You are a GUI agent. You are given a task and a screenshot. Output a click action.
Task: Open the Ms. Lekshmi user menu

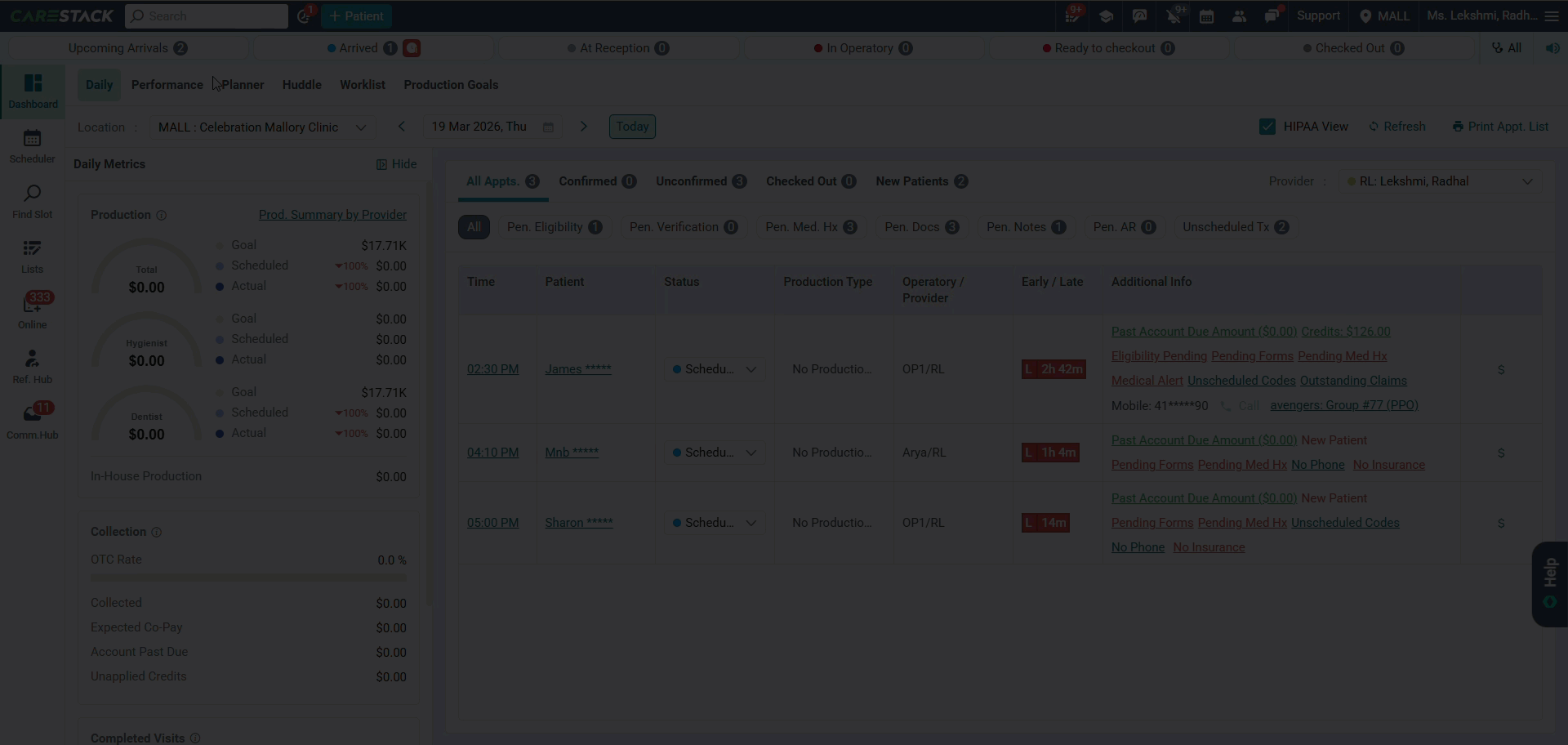click(x=1482, y=16)
